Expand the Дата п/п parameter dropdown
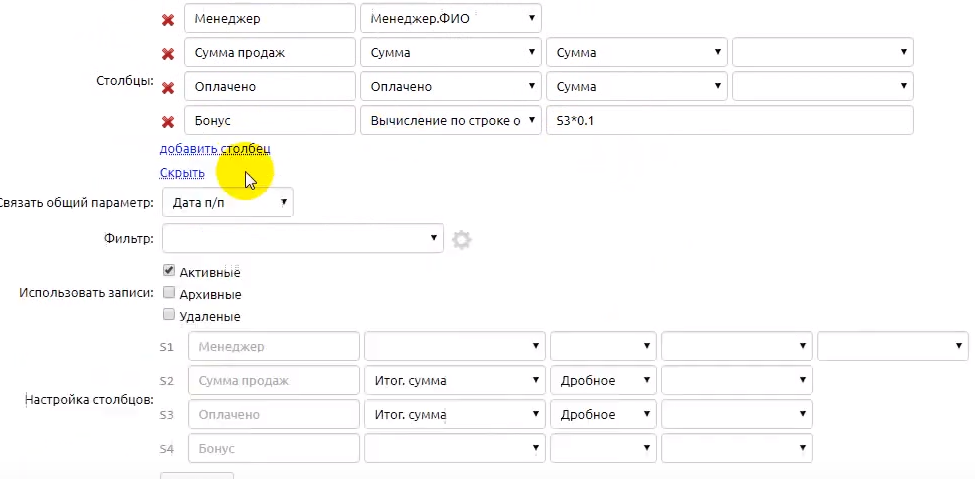Screen dimensions: 975x479 (x=227, y=203)
